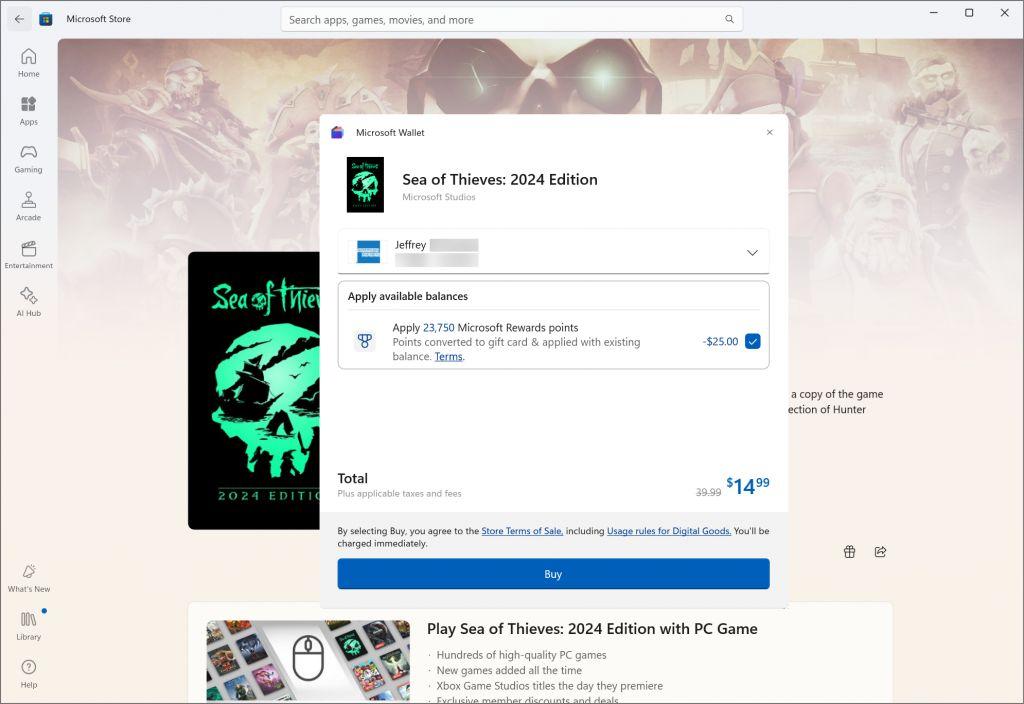1024x704 pixels.
Task: Click the back arrow in the title bar
Action: [18, 19]
